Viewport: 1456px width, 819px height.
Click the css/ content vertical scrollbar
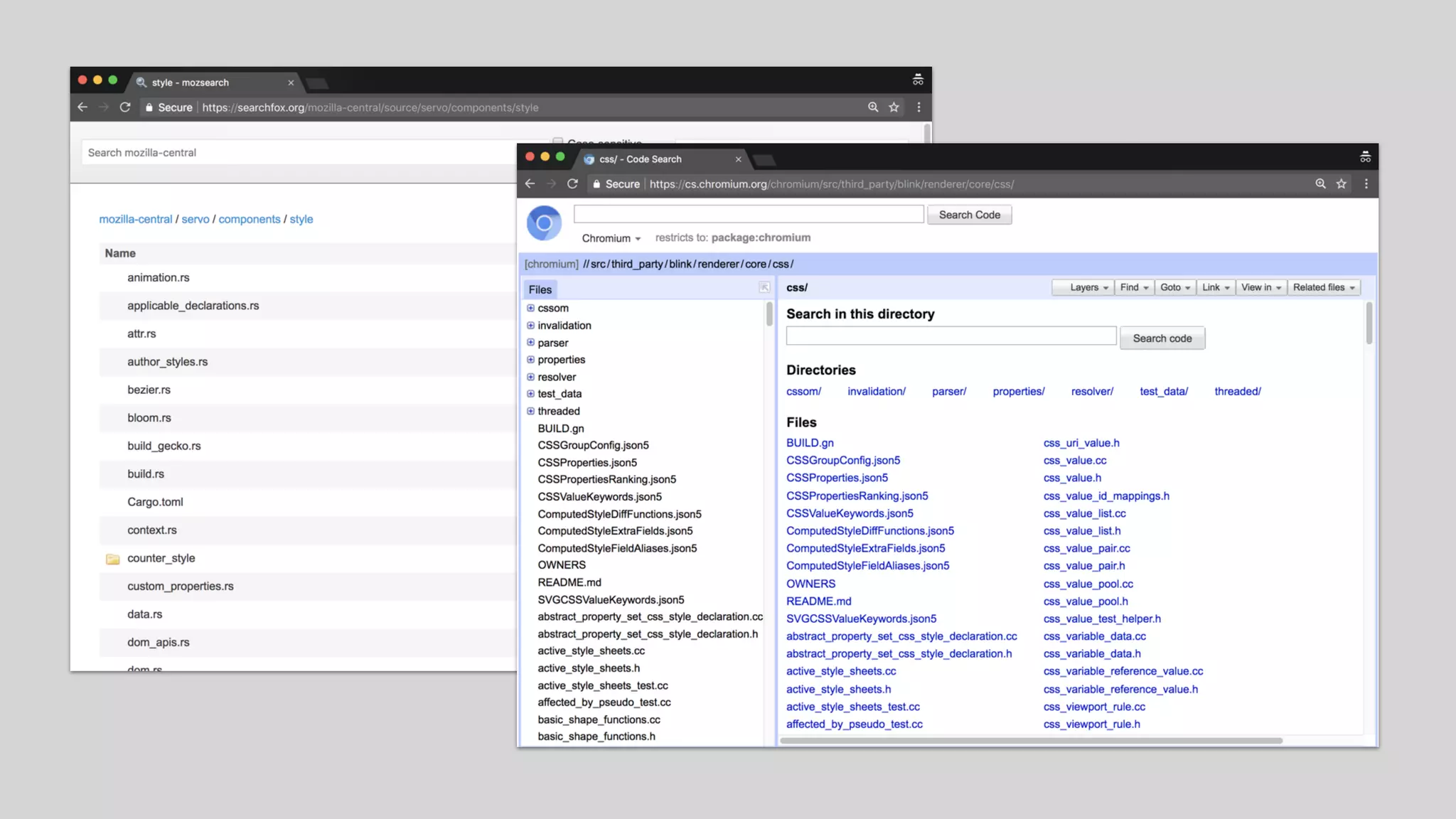[x=1369, y=323]
